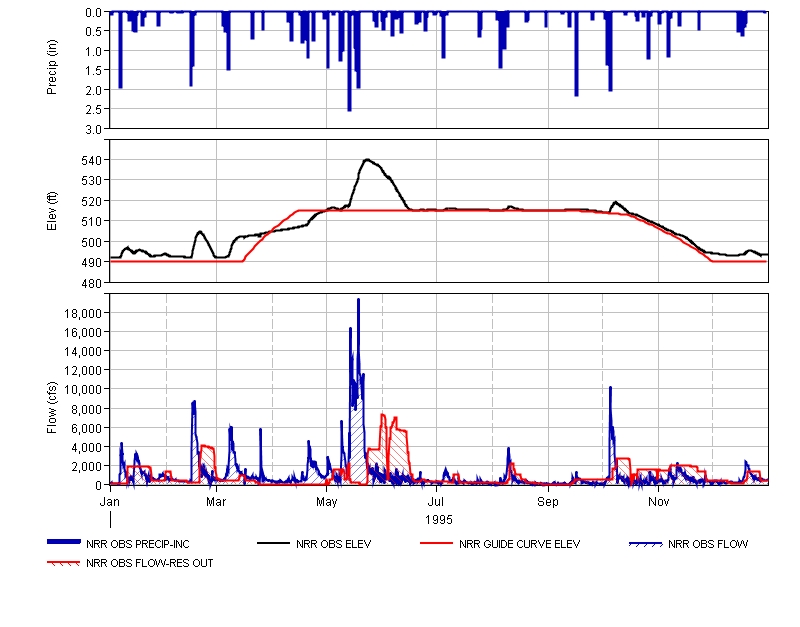Click the Jan label on the time axis

(110, 502)
